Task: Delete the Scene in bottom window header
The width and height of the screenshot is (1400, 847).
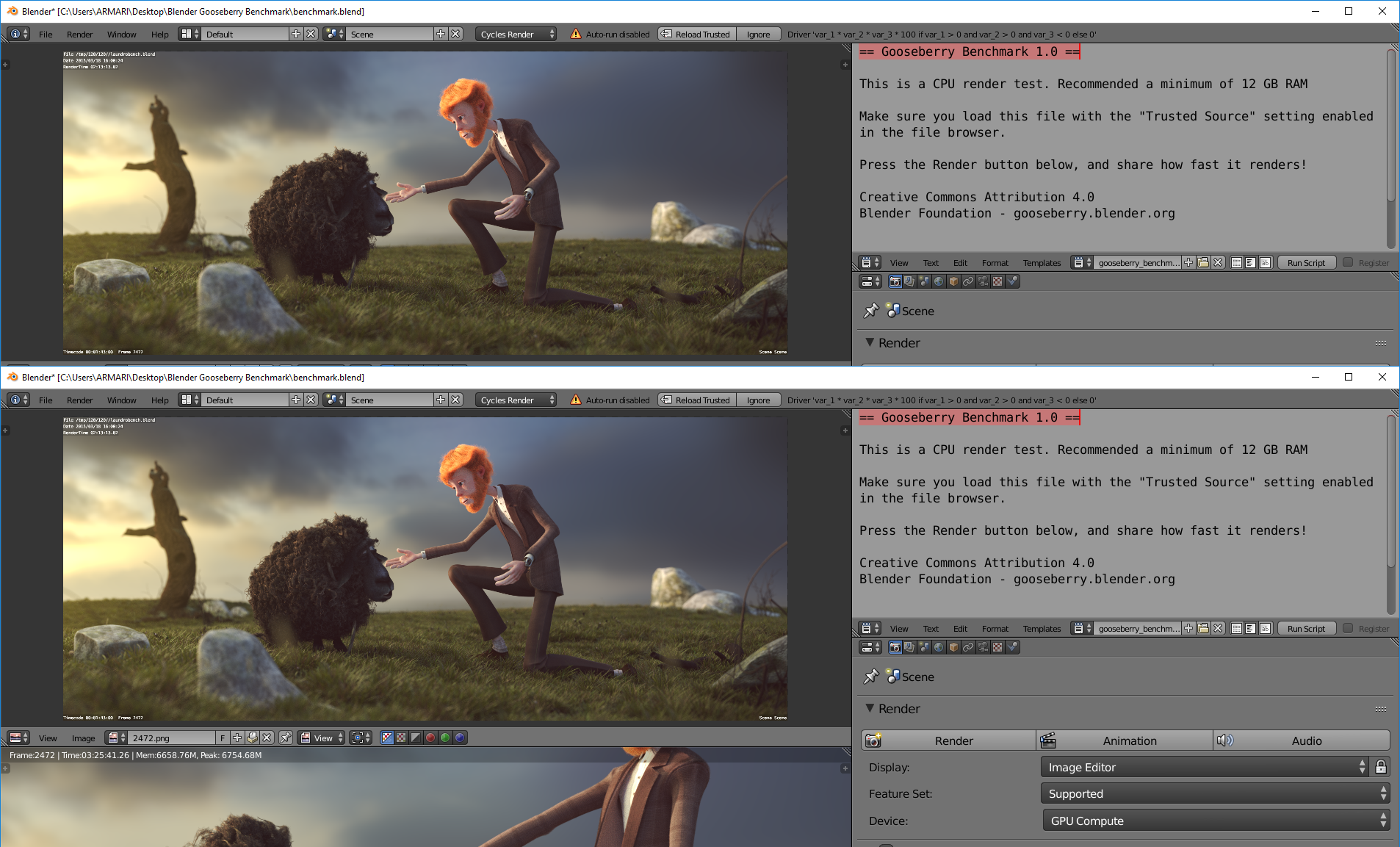Action: [455, 400]
